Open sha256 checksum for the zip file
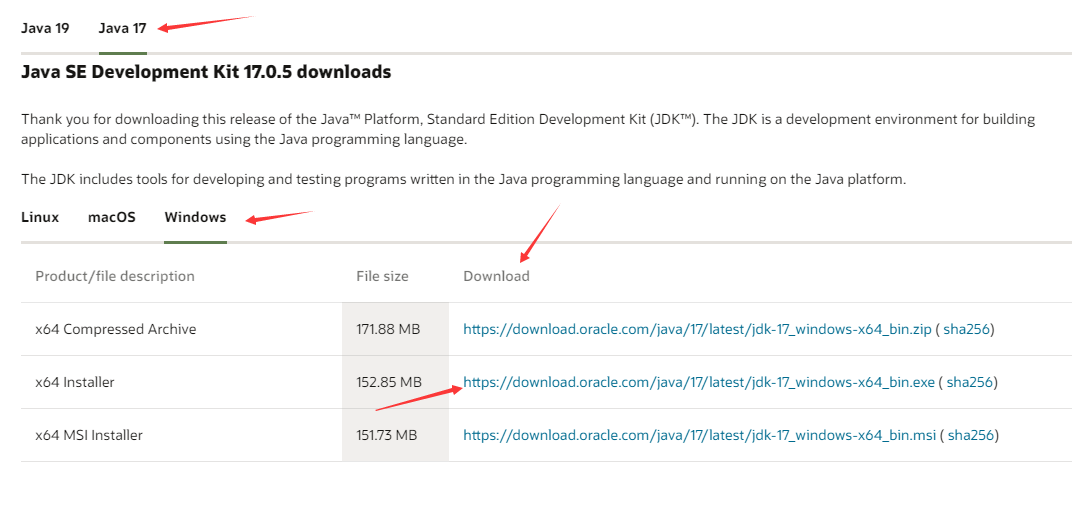The height and width of the screenshot is (507, 1072). [966, 329]
